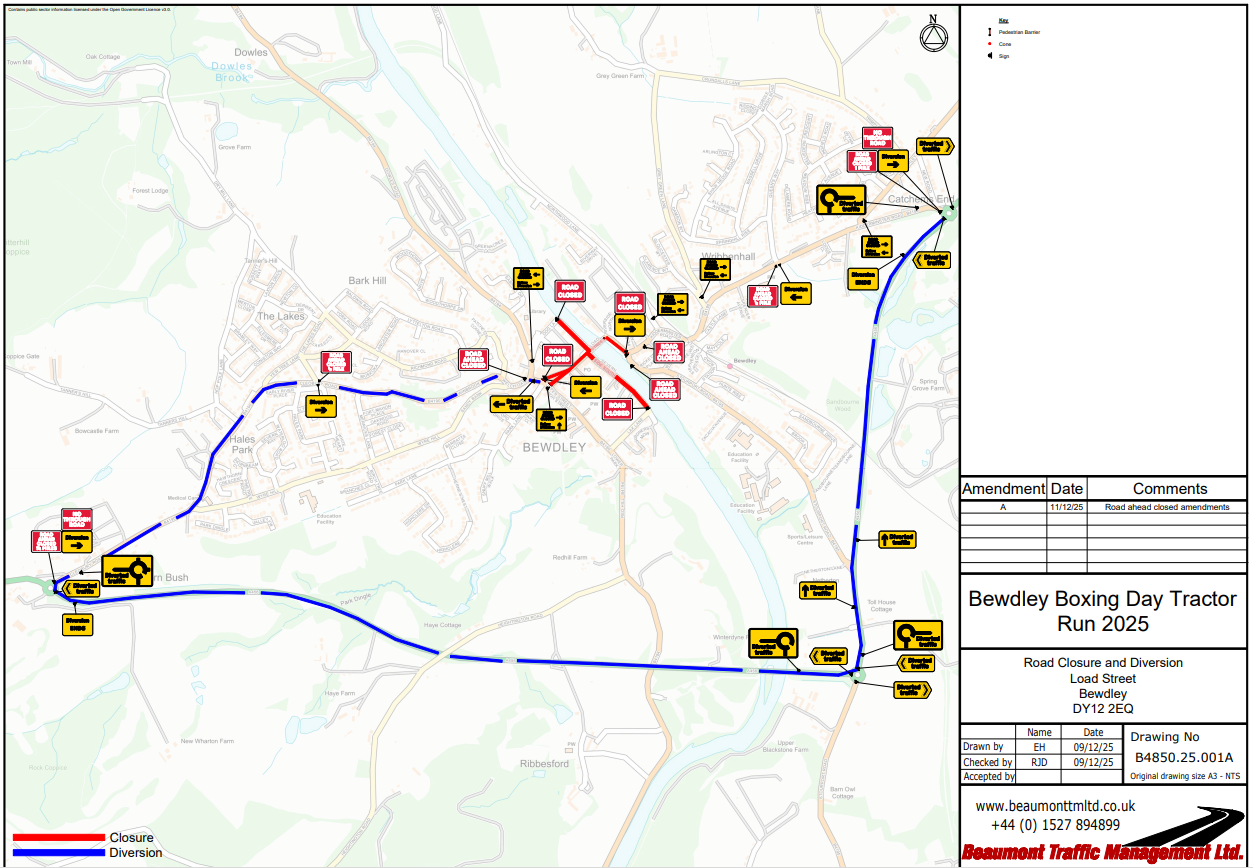Click the +44 (0) 1527 894899 phone number
Image resolution: width=1253 pixels, height=868 pixels.
pyautogui.click(x=1055, y=825)
